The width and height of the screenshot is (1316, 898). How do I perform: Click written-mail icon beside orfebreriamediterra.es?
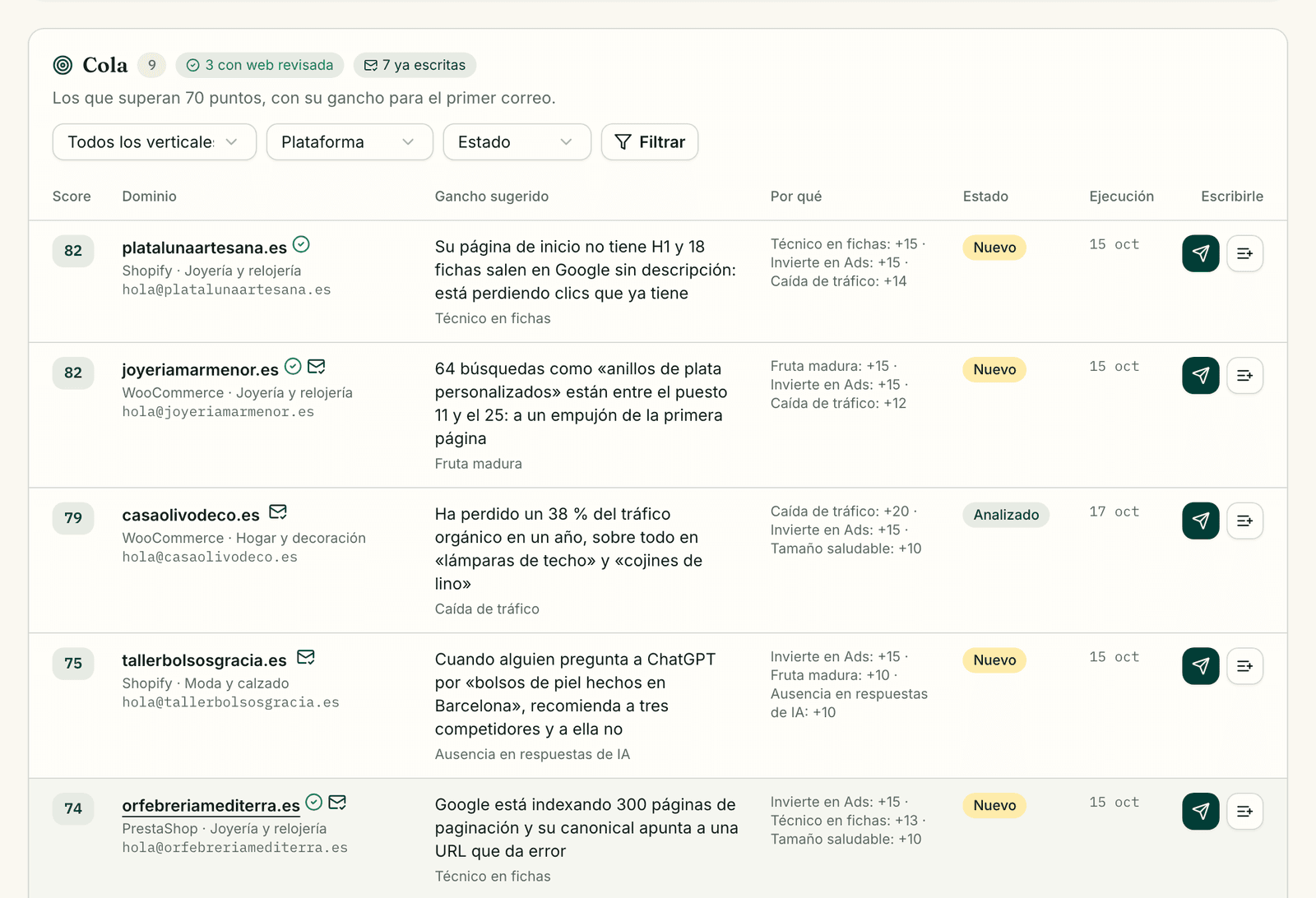(337, 802)
